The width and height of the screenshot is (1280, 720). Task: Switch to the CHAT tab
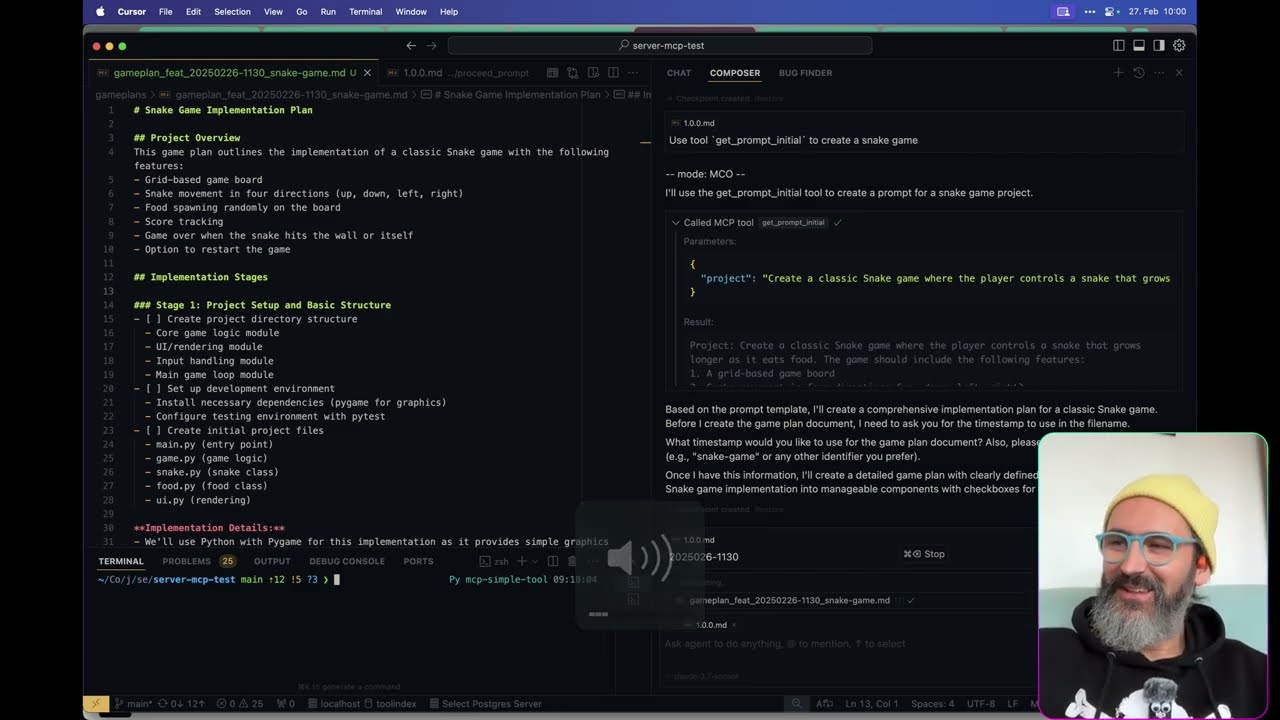(679, 73)
